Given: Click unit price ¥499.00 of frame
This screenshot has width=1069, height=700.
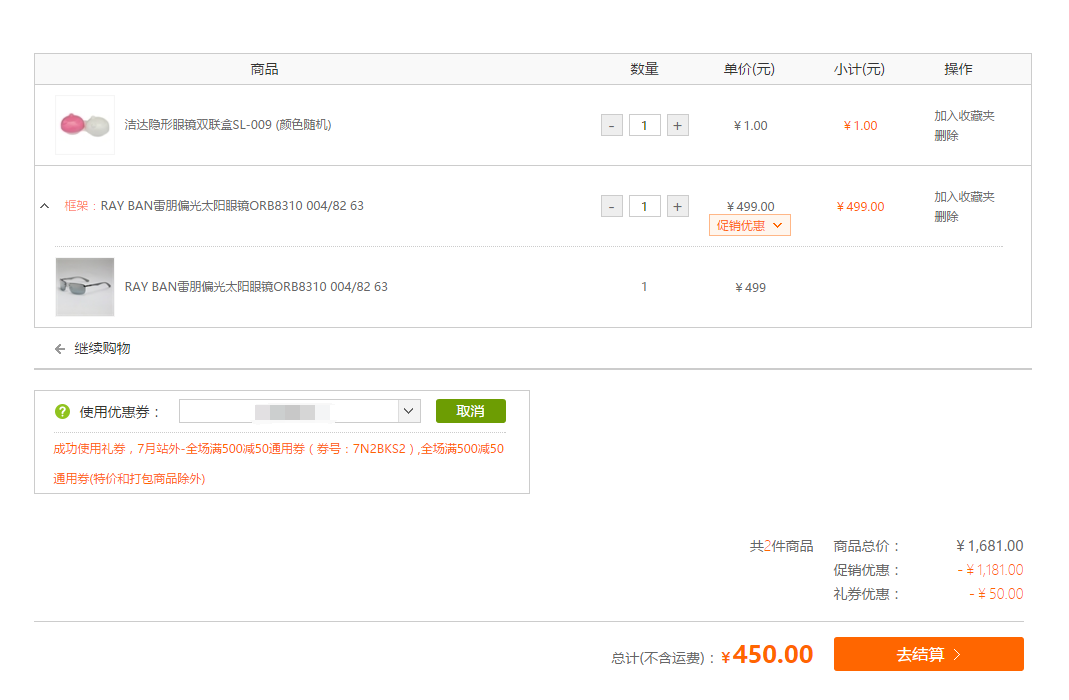Looking at the screenshot, I should pyautogui.click(x=750, y=207).
